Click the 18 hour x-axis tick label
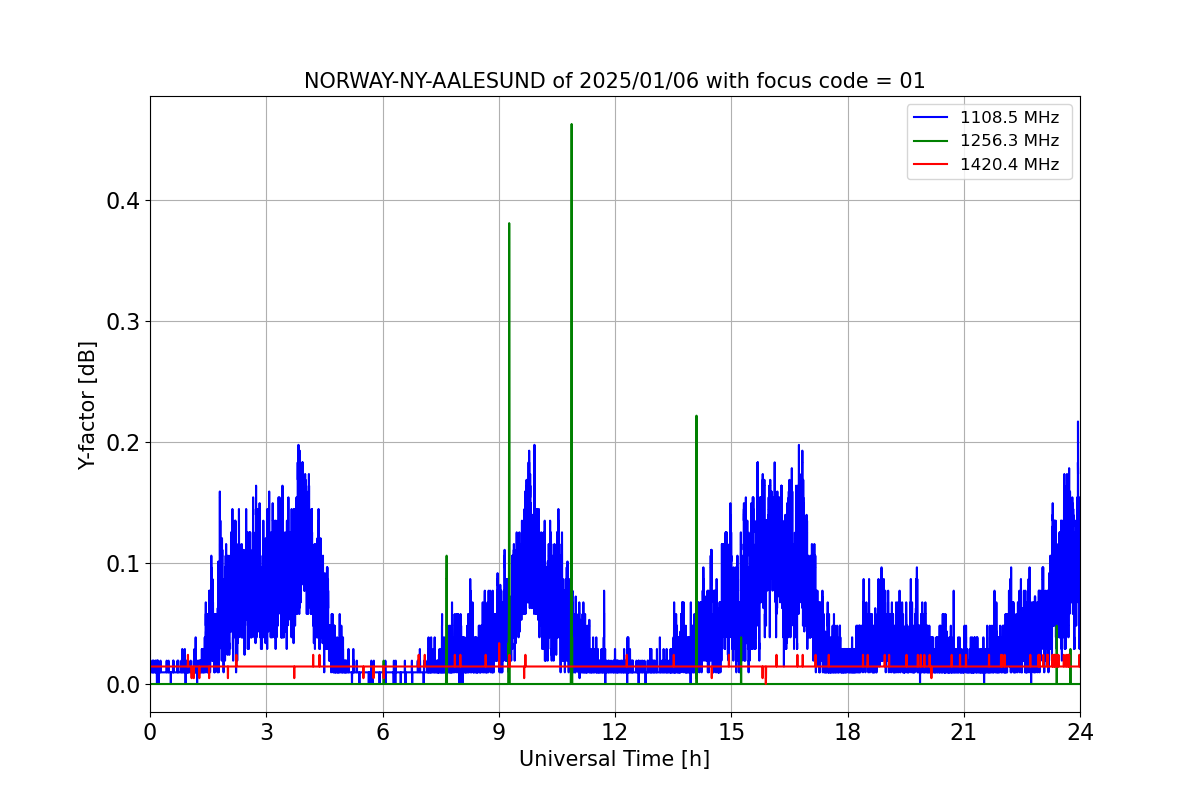This screenshot has height=800, width=1200. coord(848,732)
